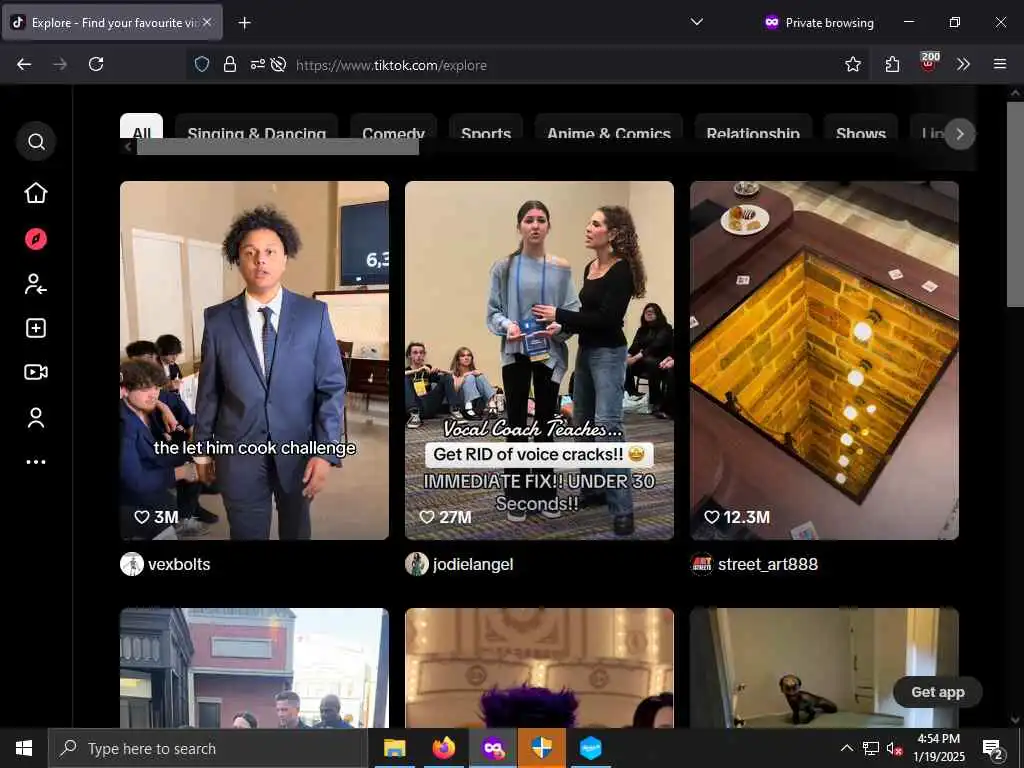Show more toolbar tools overflow chevrons
This screenshot has height=768, width=1024.
pos(963,64)
